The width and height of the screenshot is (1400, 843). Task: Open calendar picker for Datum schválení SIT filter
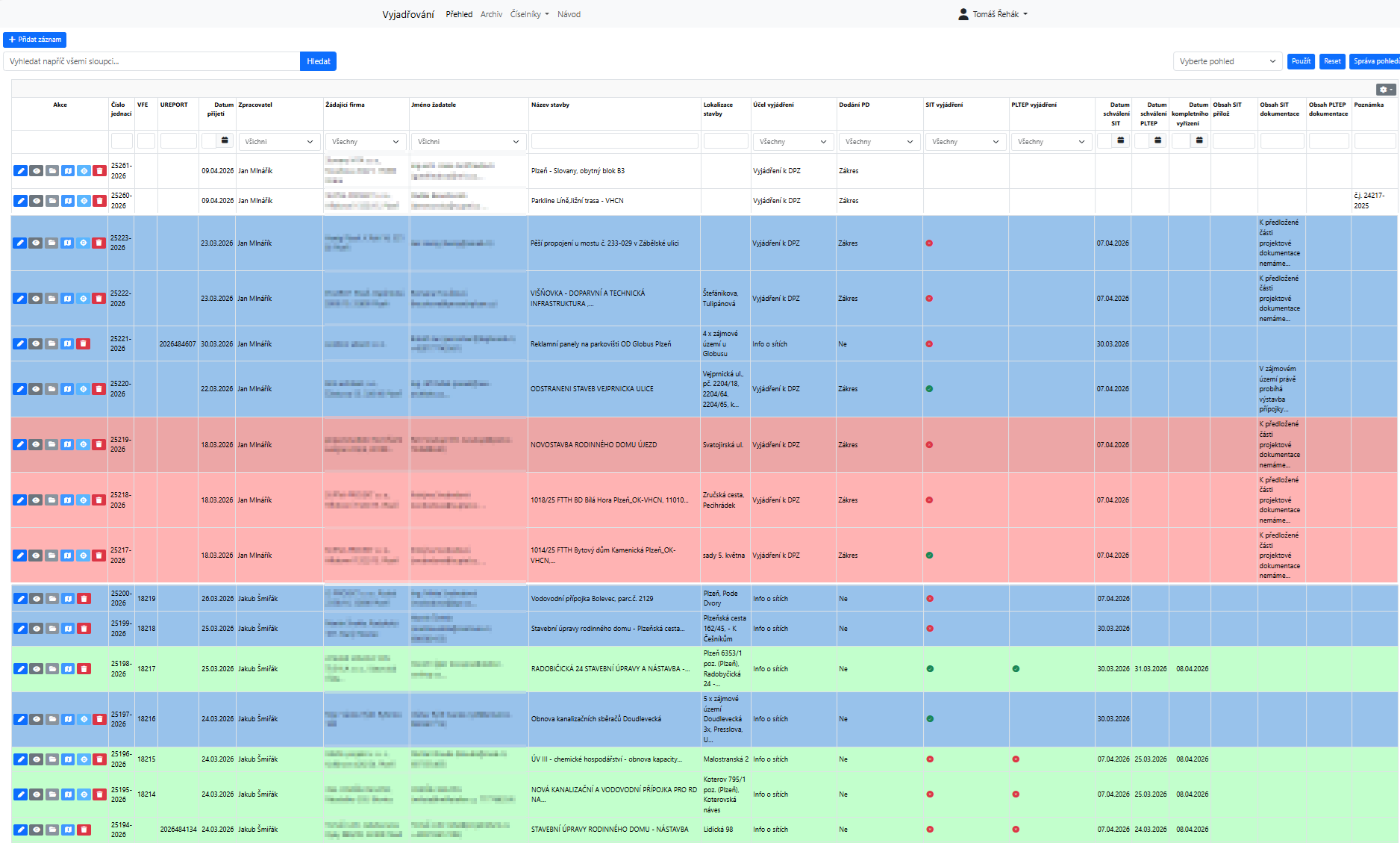pos(1121,140)
